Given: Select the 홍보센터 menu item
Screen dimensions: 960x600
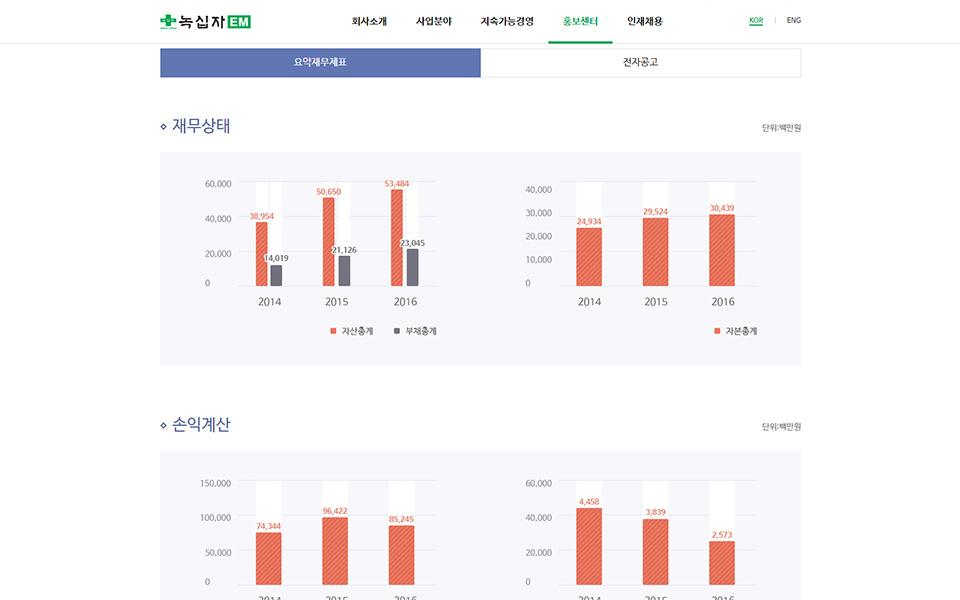Looking at the screenshot, I should [580, 21].
